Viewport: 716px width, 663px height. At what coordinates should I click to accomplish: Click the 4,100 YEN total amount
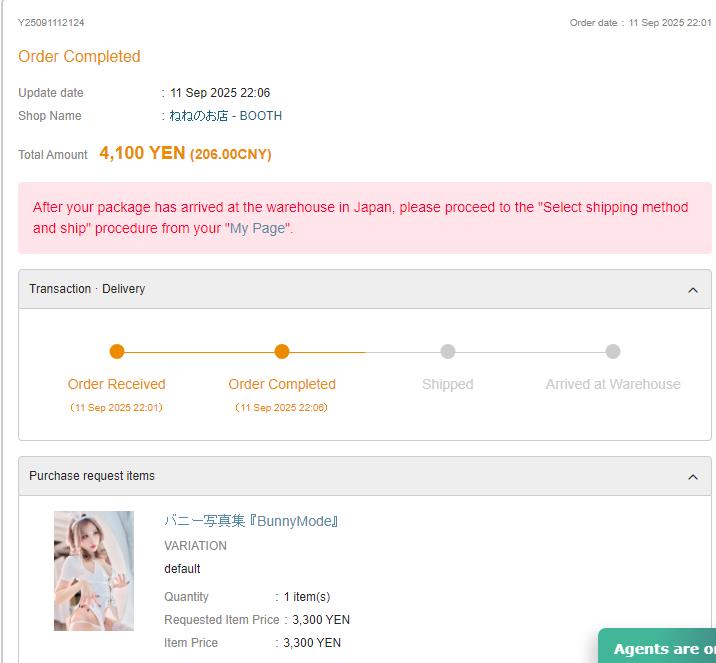coord(142,153)
